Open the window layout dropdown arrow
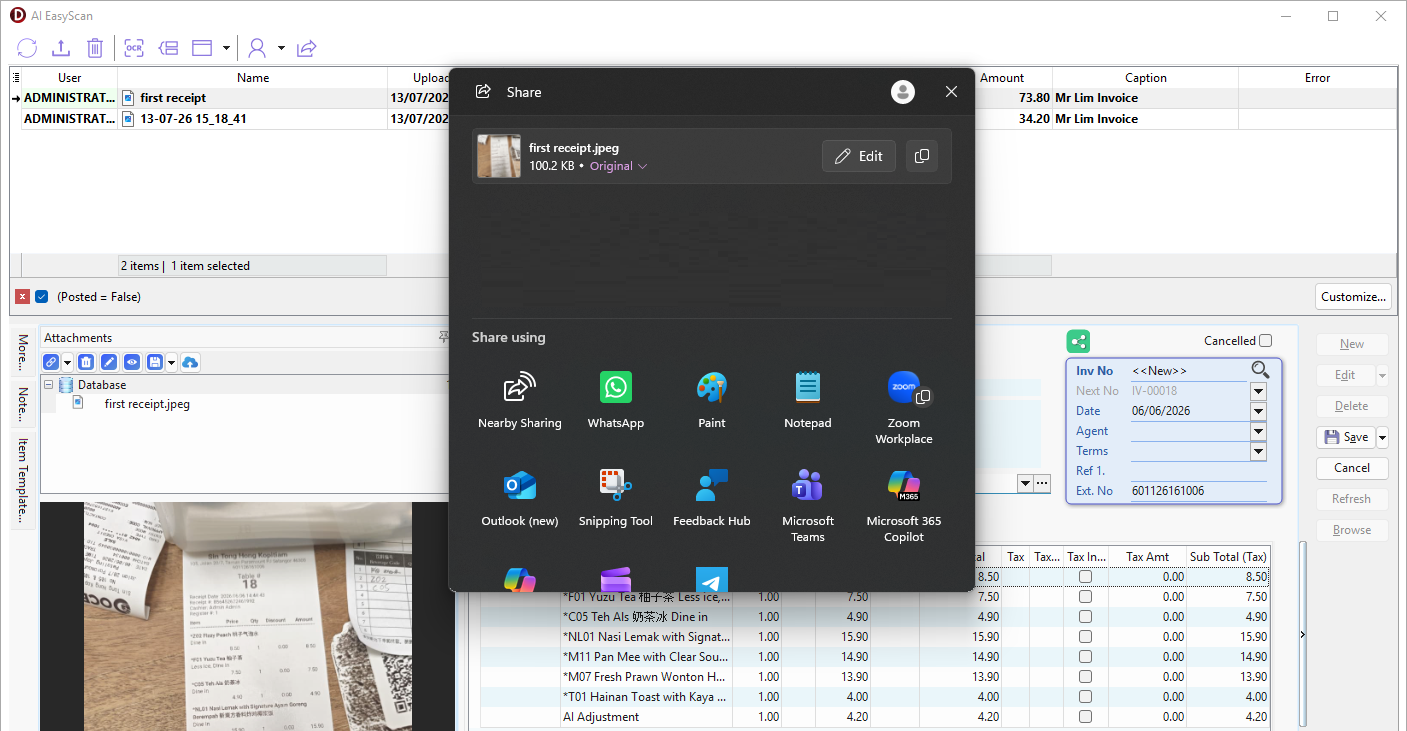The image size is (1407, 731). coord(227,48)
